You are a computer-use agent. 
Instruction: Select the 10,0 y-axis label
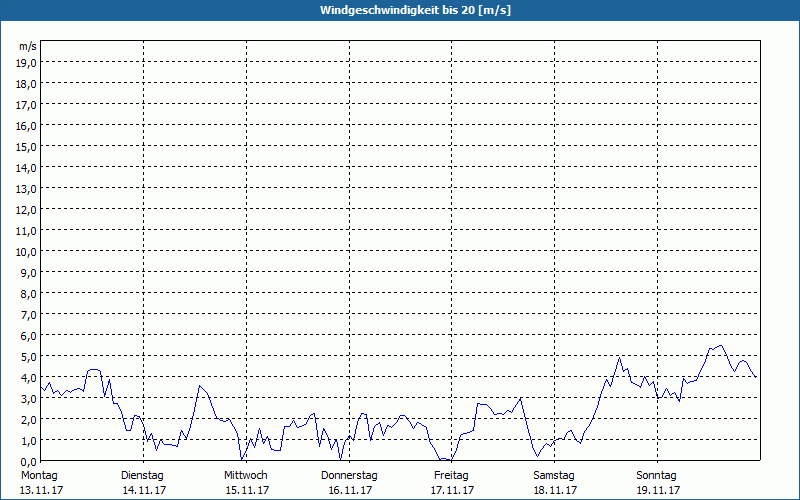tap(27, 251)
